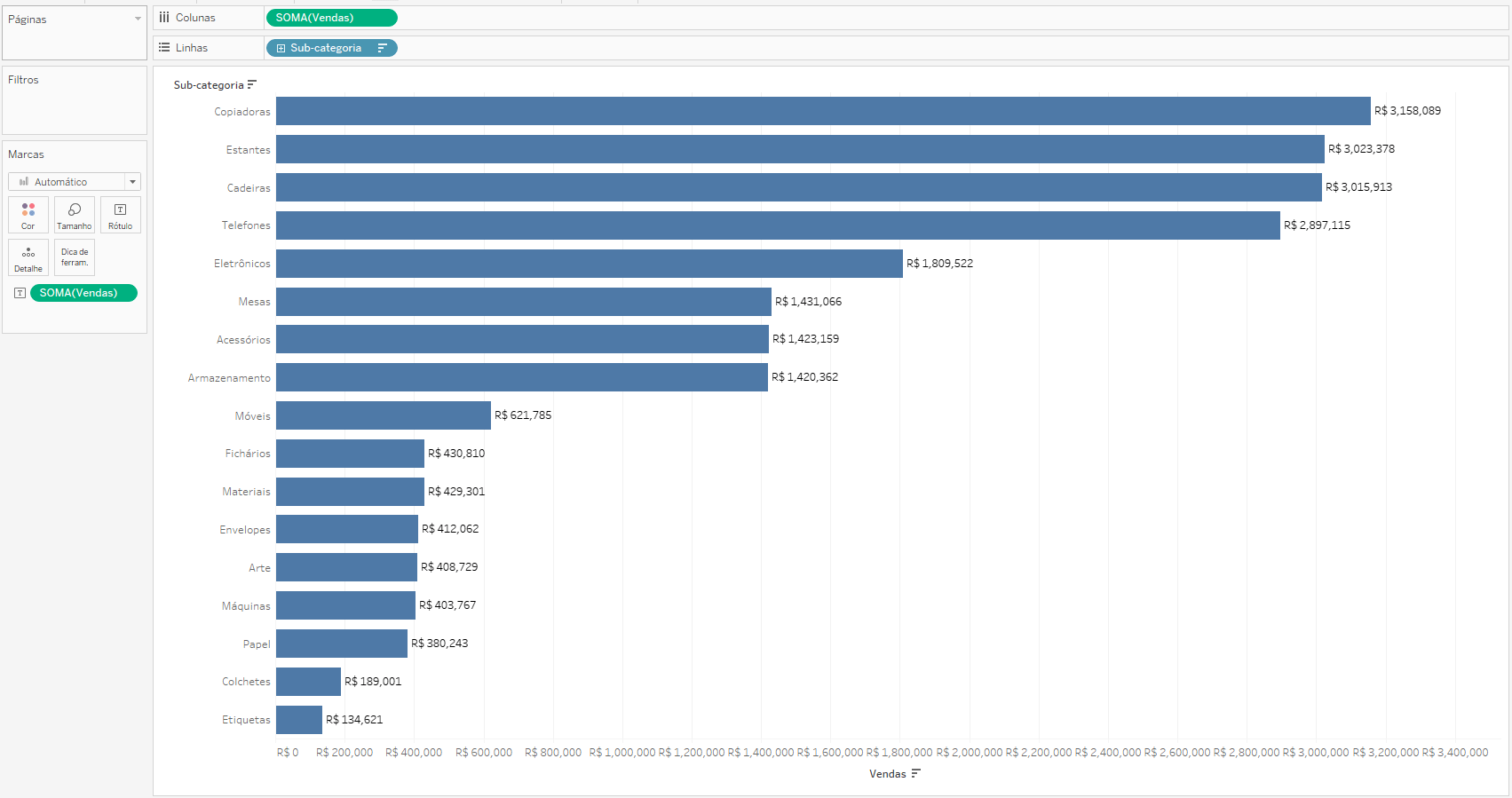Click the R$ 2,897,115 value label
Image resolution: width=1512 pixels, height=798 pixels.
click(1317, 225)
